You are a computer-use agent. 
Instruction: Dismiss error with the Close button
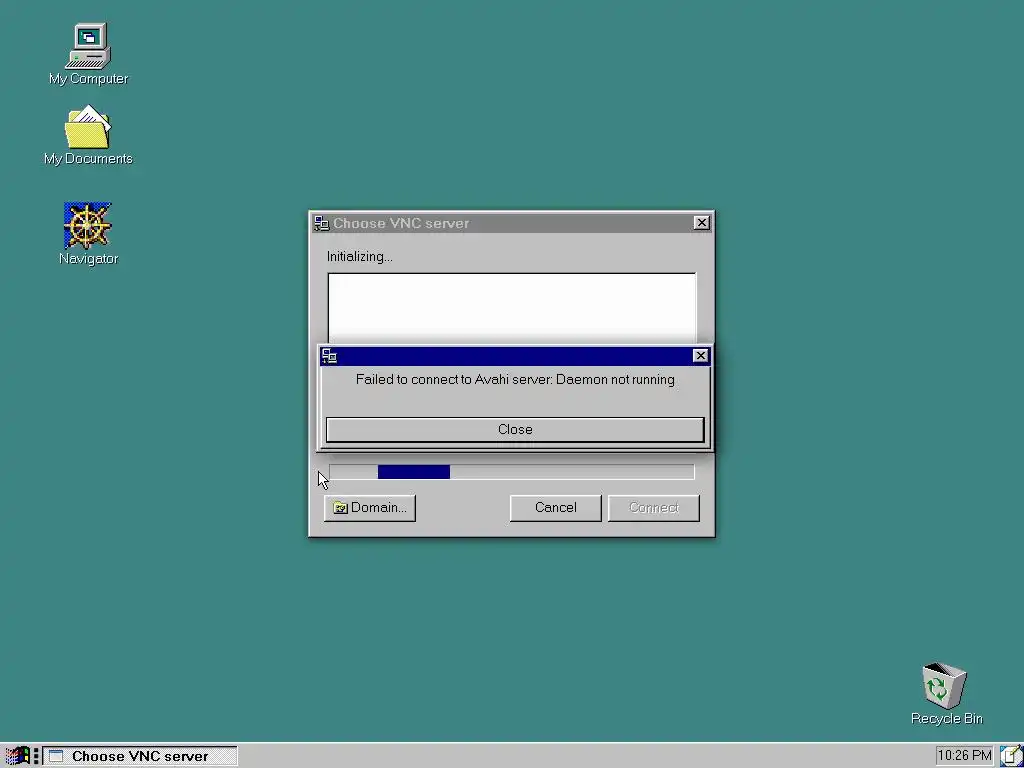(x=515, y=430)
